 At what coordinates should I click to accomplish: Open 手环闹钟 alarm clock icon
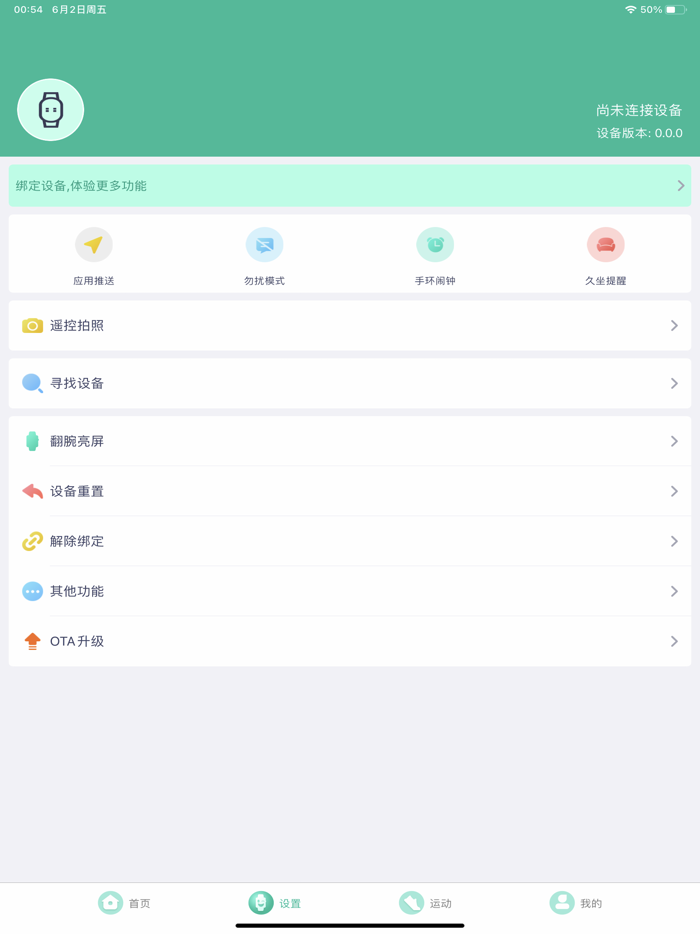click(435, 245)
